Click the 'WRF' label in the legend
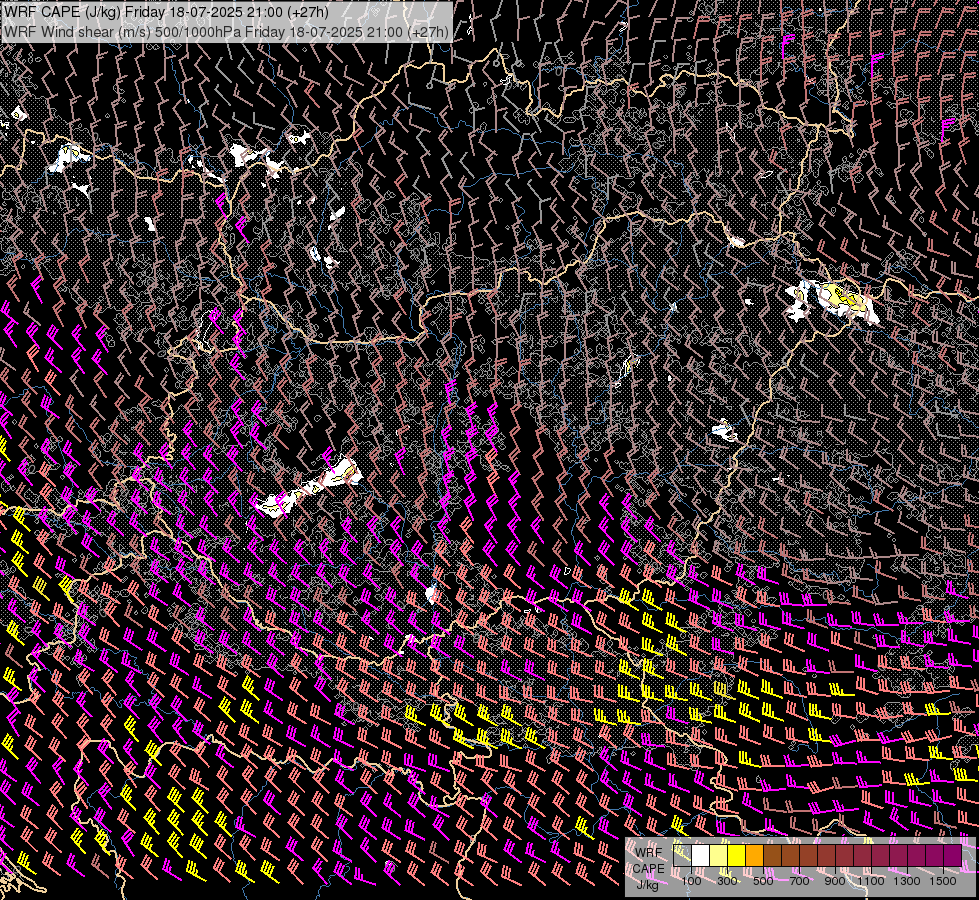 pyautogui.click(x=649, y=853)
